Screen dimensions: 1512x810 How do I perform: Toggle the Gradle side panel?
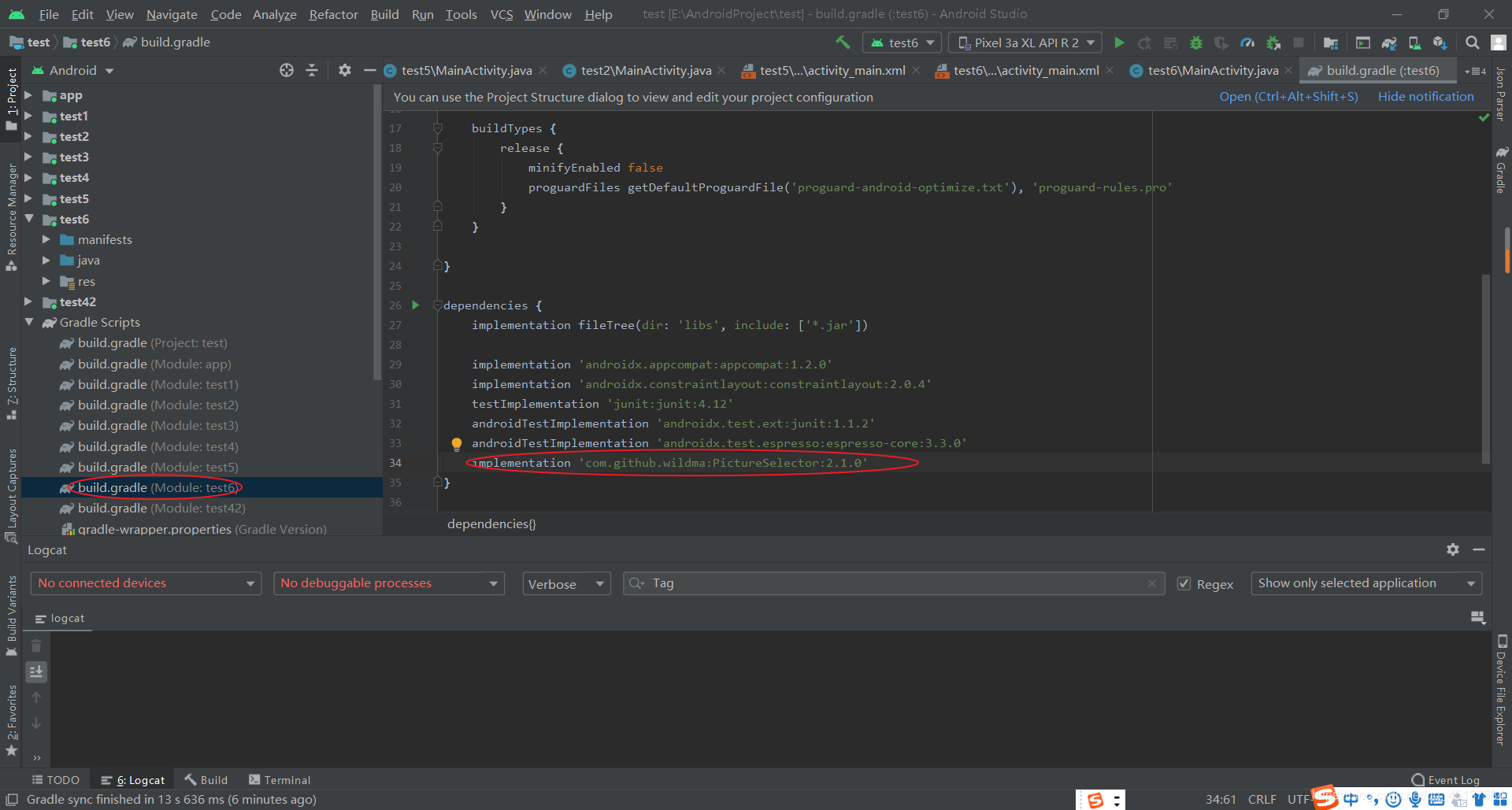pos(1502,170)
